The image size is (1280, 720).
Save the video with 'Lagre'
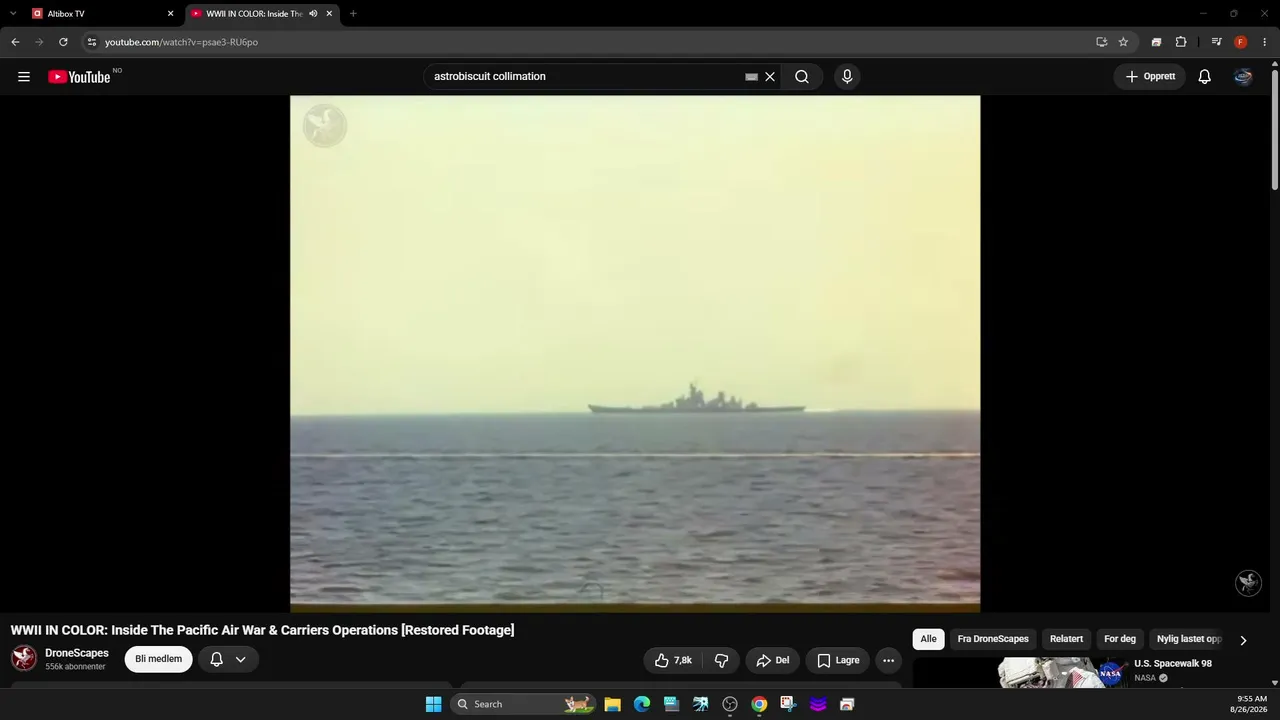pos(838,660)
